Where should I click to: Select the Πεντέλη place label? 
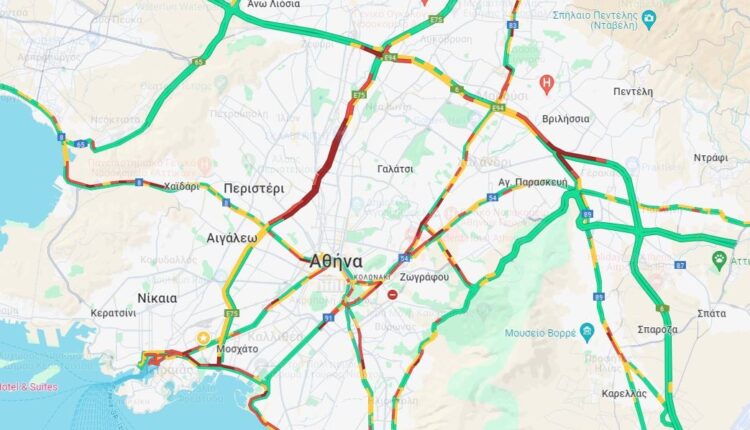[x=633, y=91]
